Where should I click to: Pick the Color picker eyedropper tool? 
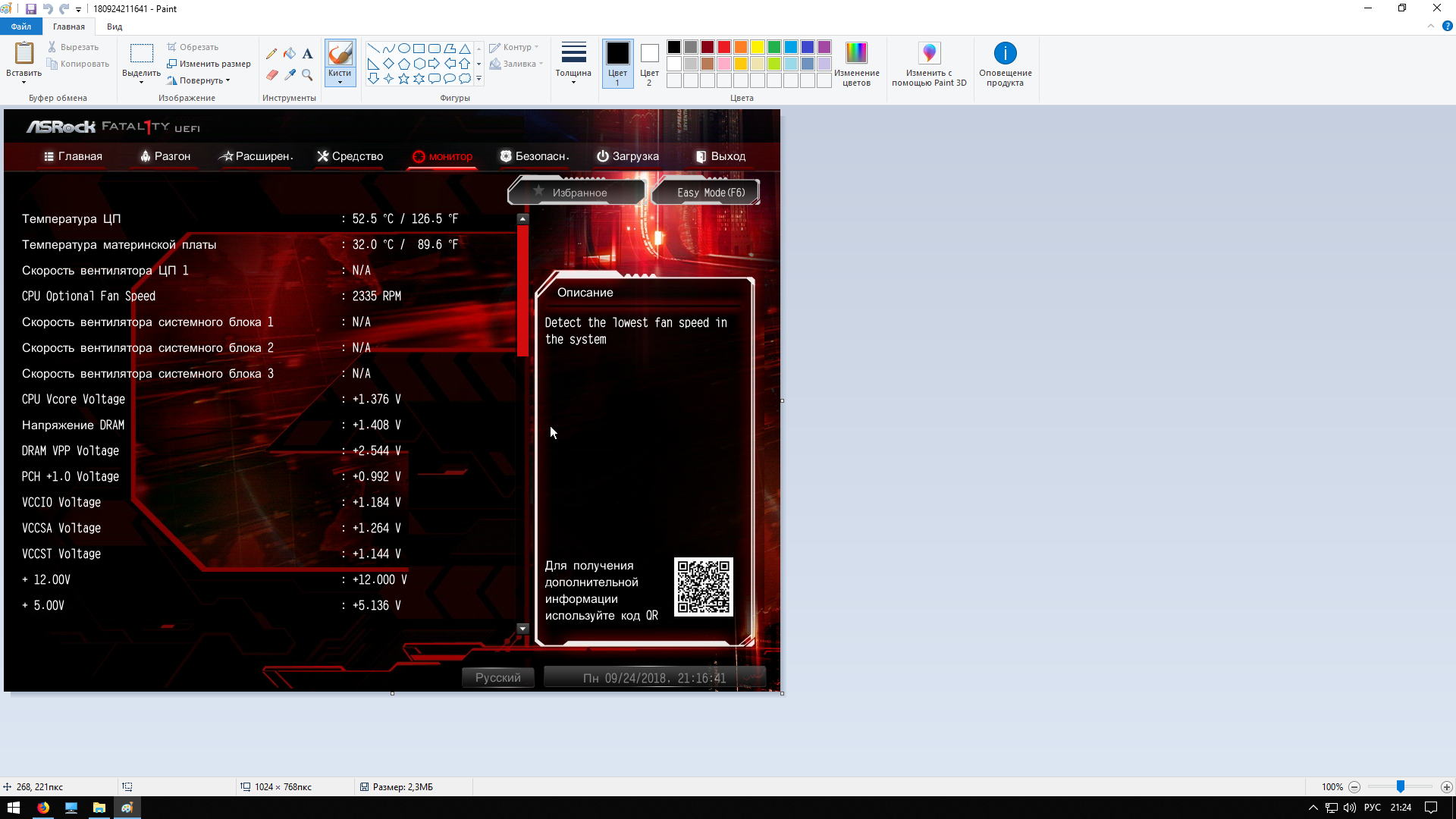[x=290, y=74]
